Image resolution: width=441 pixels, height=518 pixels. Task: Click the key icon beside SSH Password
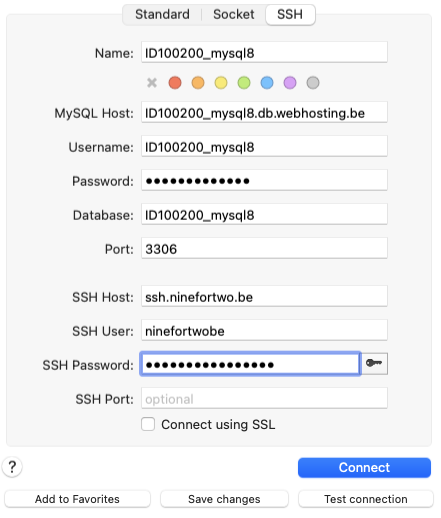point(374,363)
